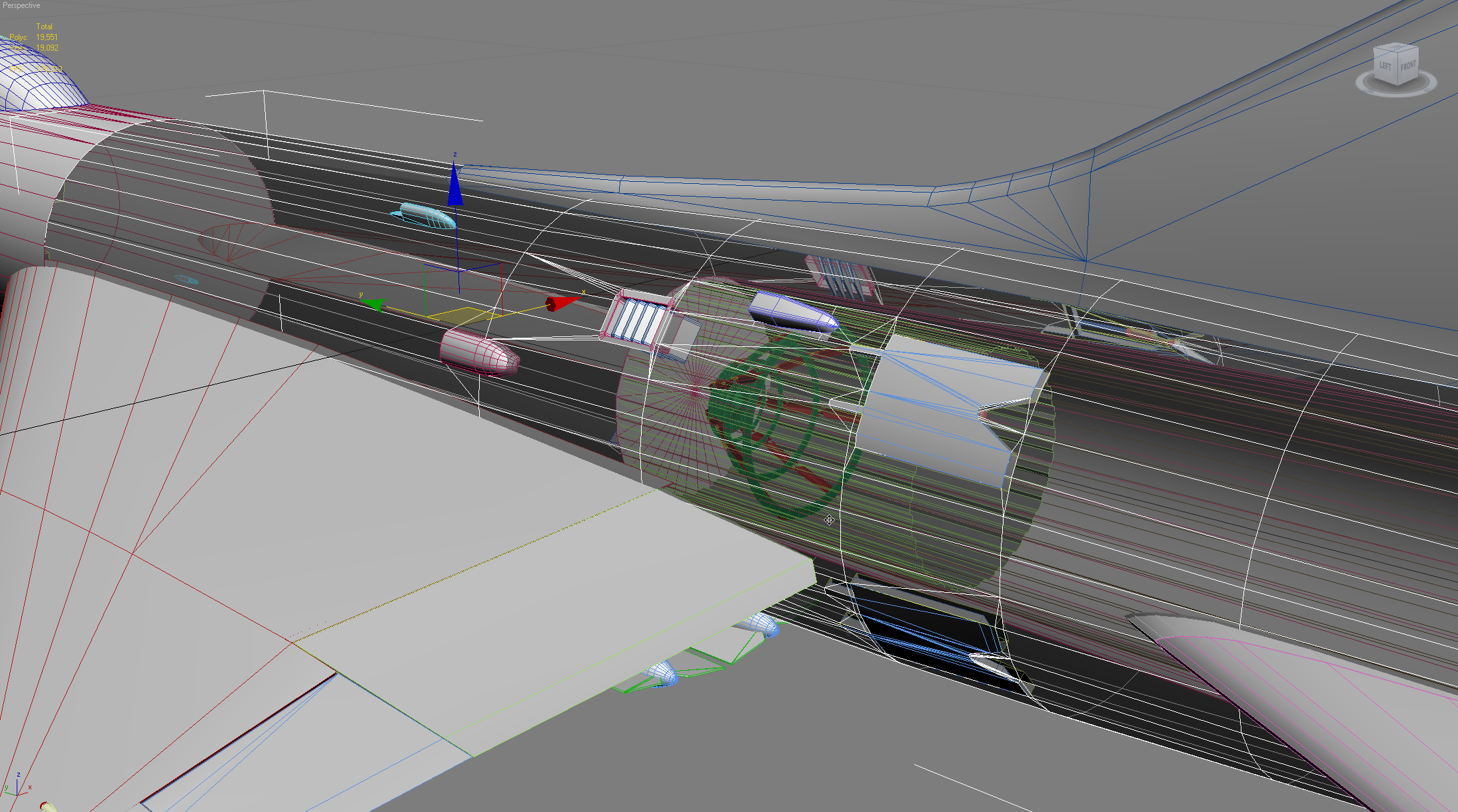
Task: Select the green wheel inside the engine cylinder
Action: 775,426
